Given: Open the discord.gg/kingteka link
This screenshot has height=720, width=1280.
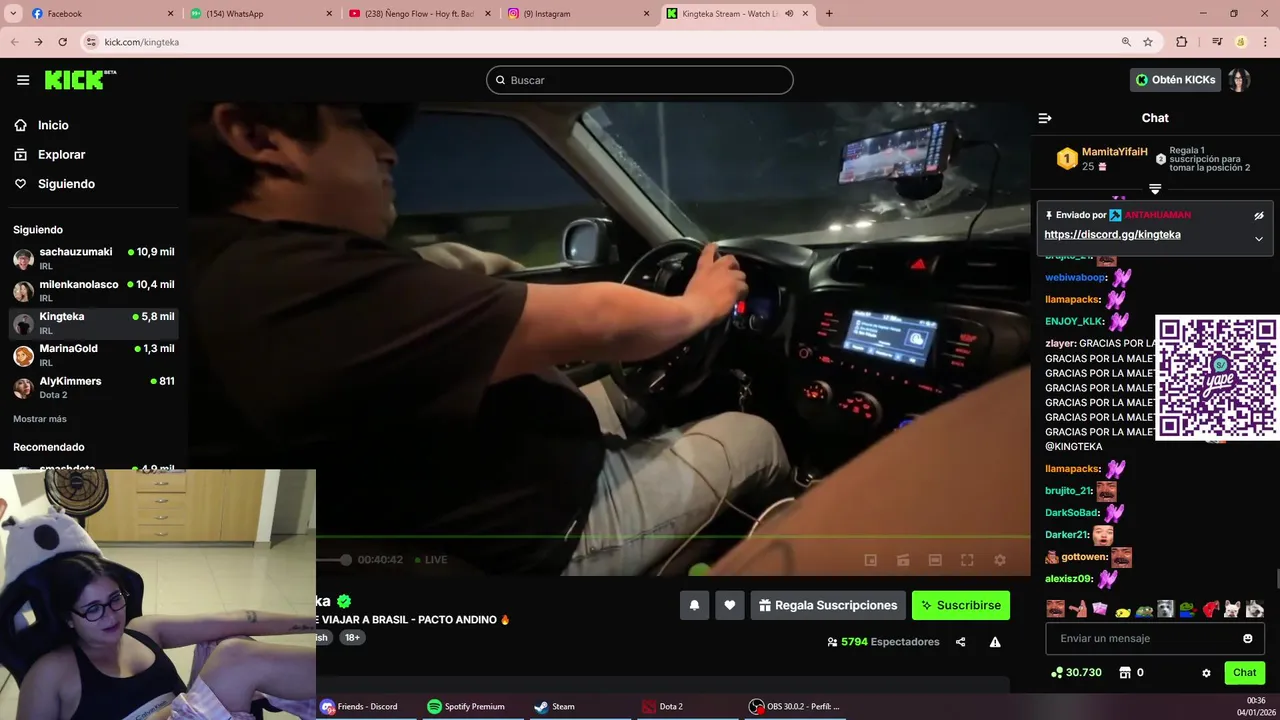Looking at the screenshot, I should click(1112, 235).
